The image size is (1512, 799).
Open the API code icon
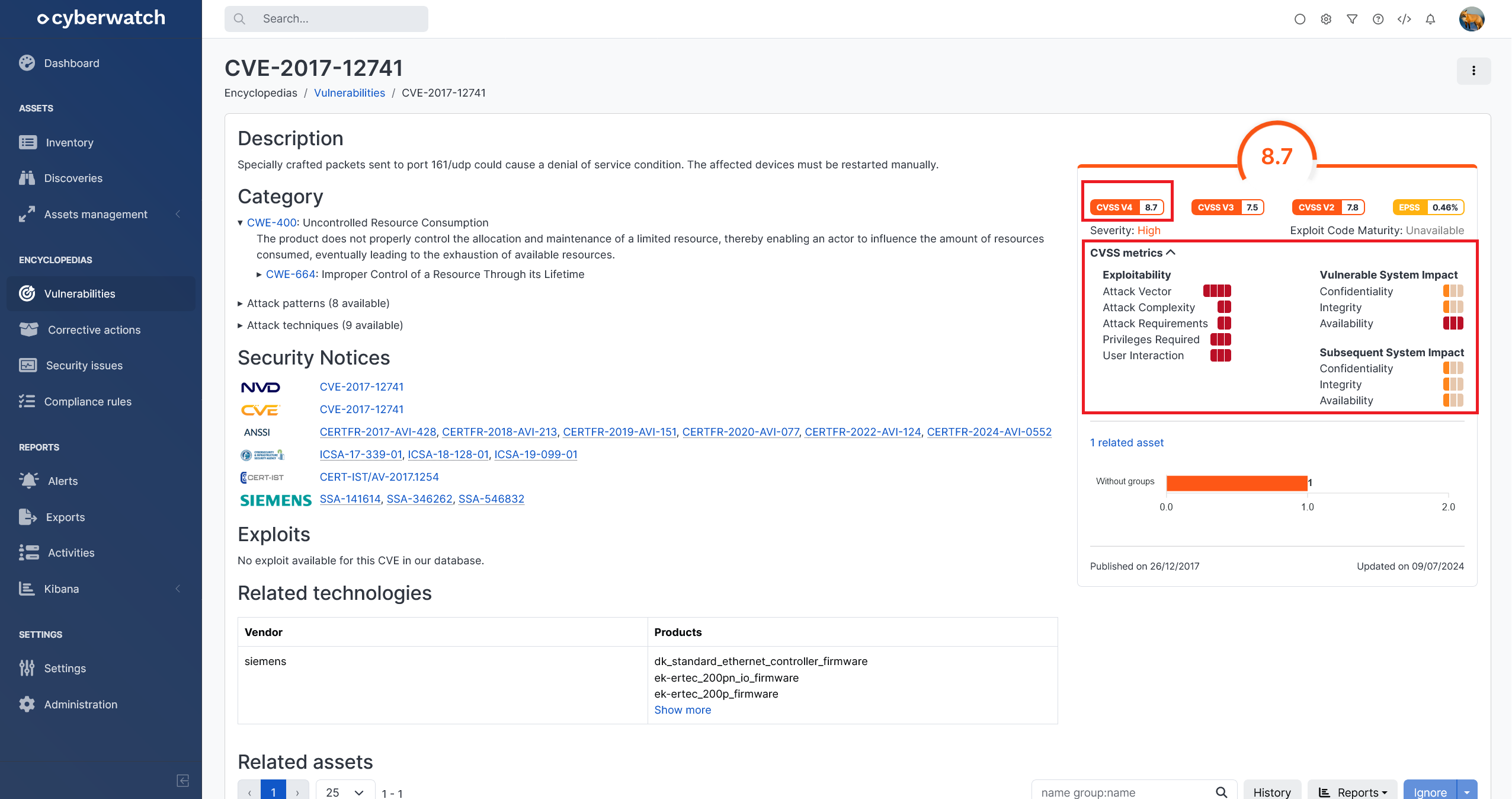[1404, 19]
